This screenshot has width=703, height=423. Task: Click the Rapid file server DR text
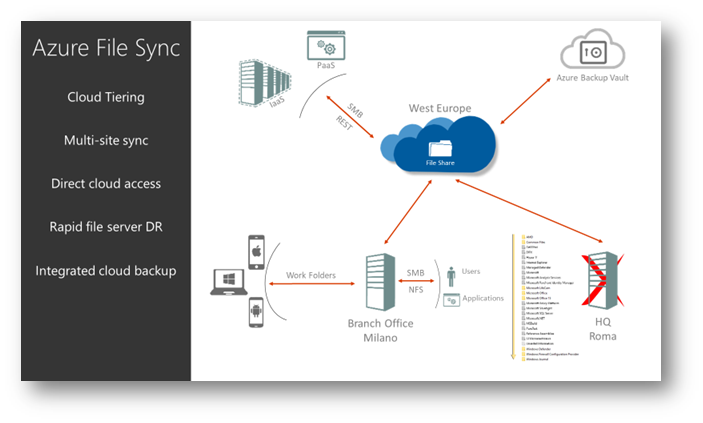[106, 227]
